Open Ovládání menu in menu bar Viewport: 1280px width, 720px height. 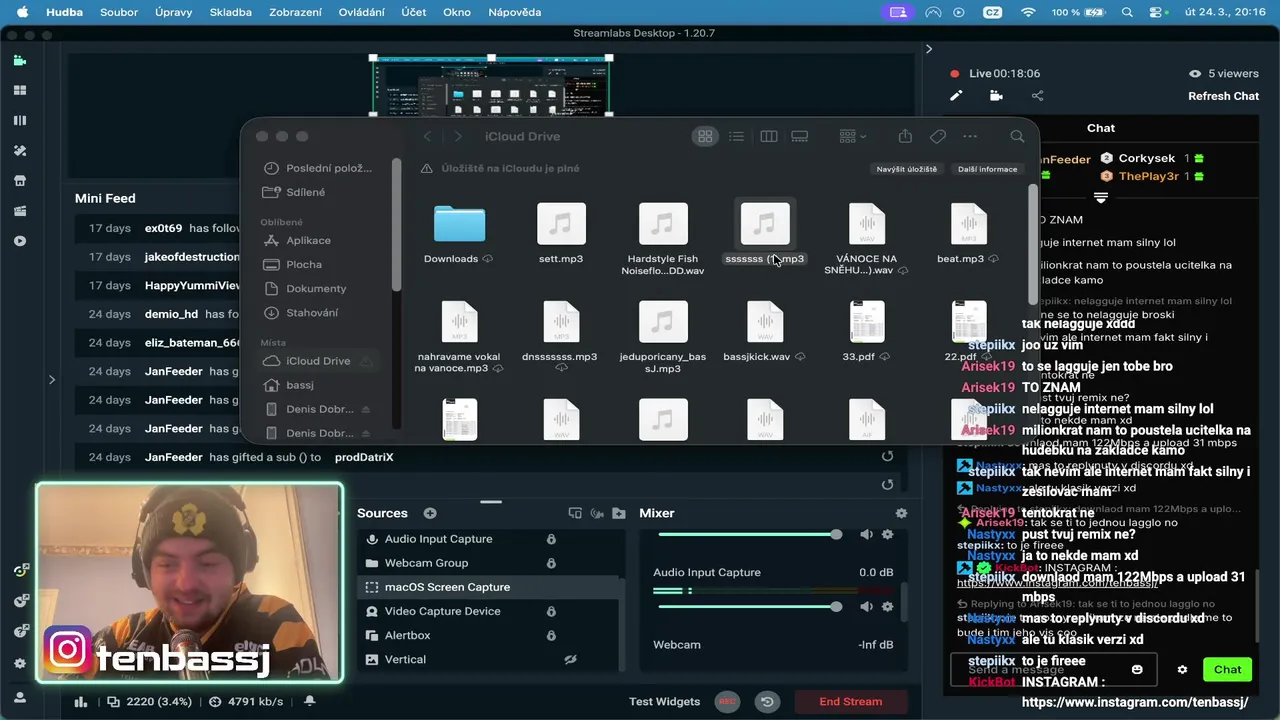point(362,12)
